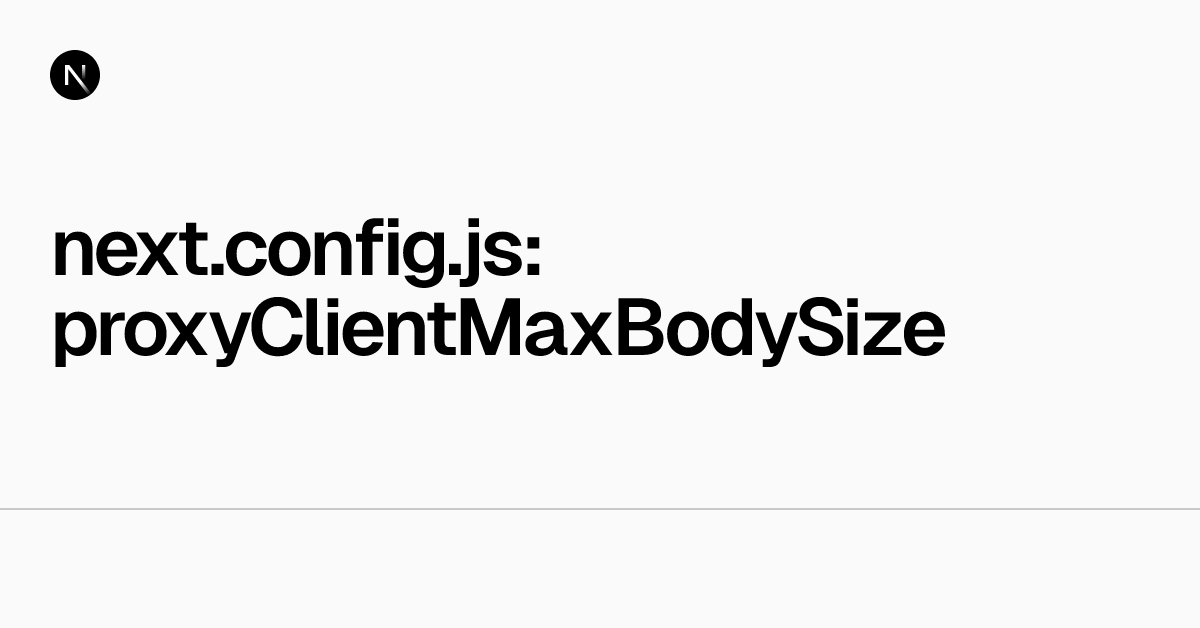Click the Next.js circular logo
Screen dimensions: 1200x628
(x=75, y=75)
